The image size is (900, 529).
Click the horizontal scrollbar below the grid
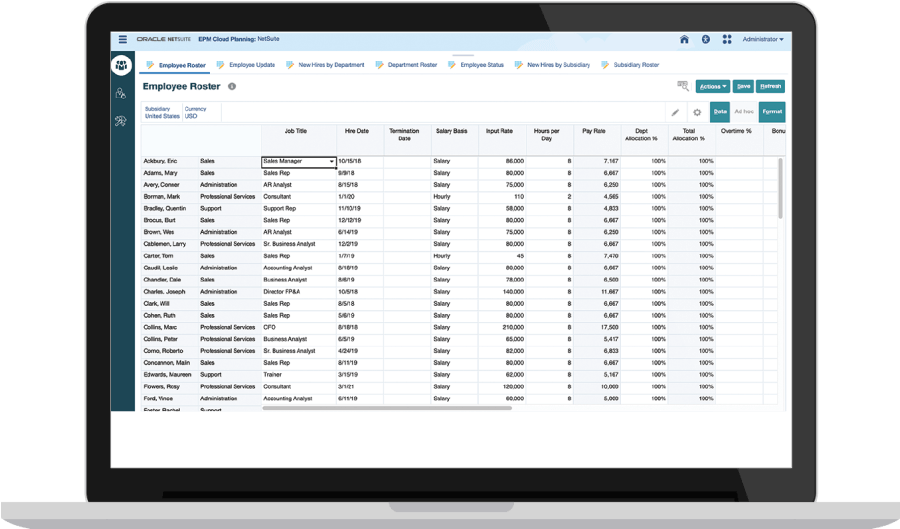pyautogui.click(x=387, y=409)
